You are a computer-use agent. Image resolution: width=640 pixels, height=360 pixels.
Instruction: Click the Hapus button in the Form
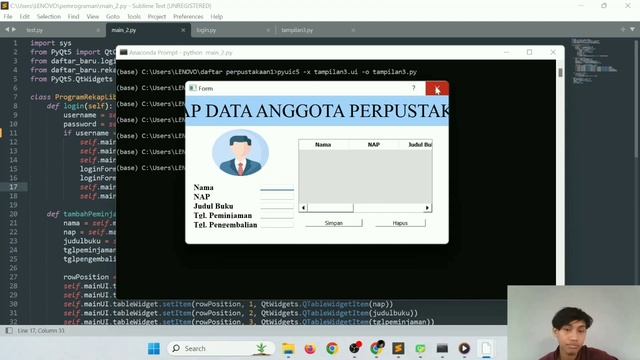coord(400,223)
